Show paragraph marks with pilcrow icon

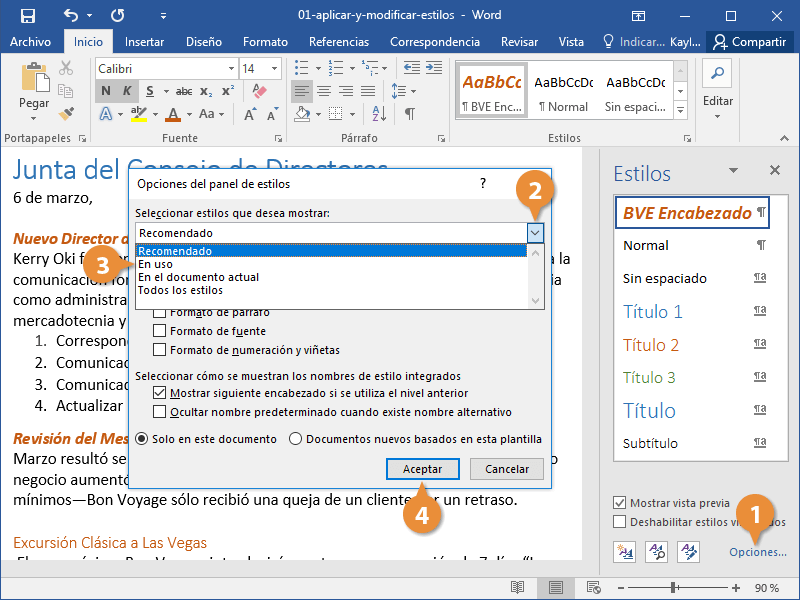(410, 114)
